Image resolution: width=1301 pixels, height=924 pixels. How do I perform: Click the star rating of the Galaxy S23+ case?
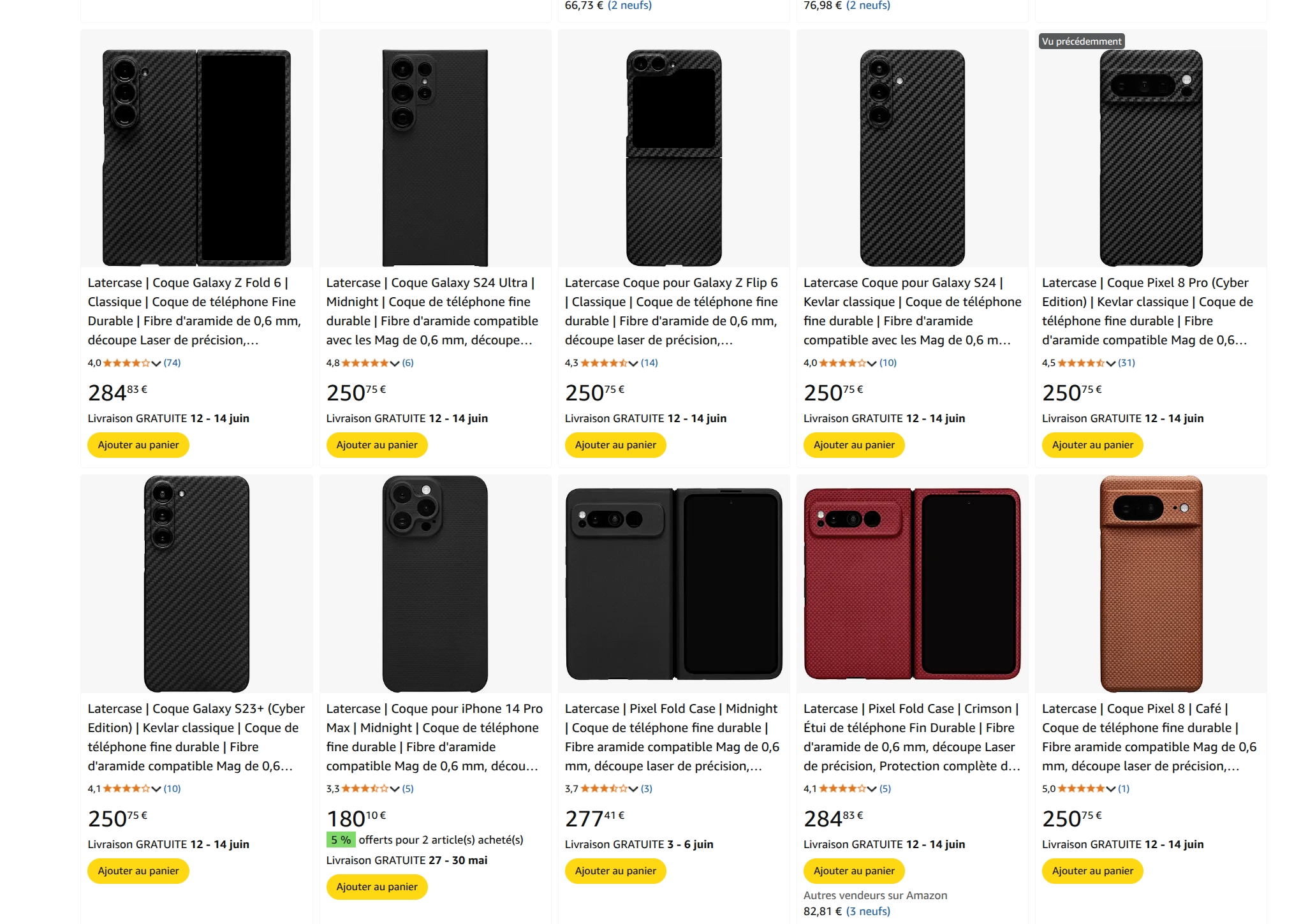pos(126,789)
